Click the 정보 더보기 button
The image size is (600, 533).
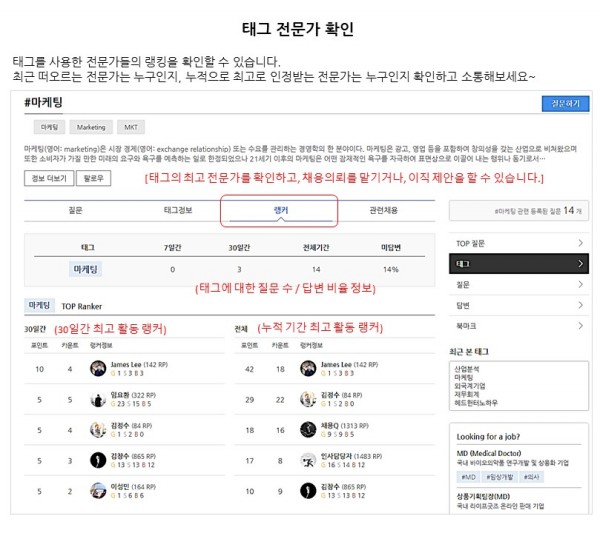click(x=49, y=178)
